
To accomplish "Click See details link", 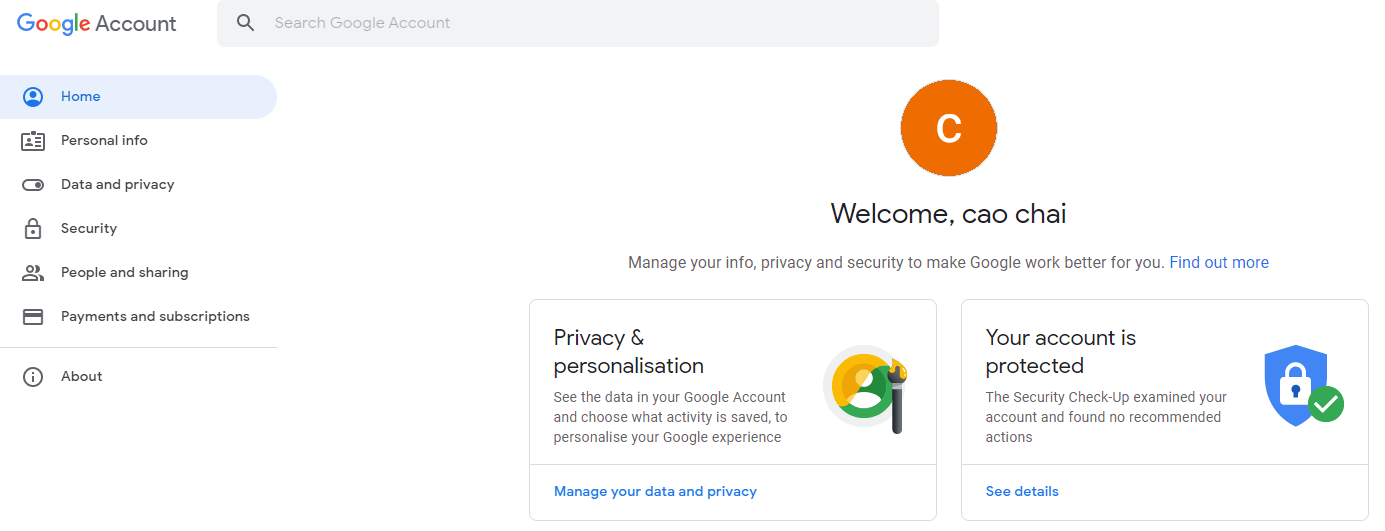I will (1022, 492).
